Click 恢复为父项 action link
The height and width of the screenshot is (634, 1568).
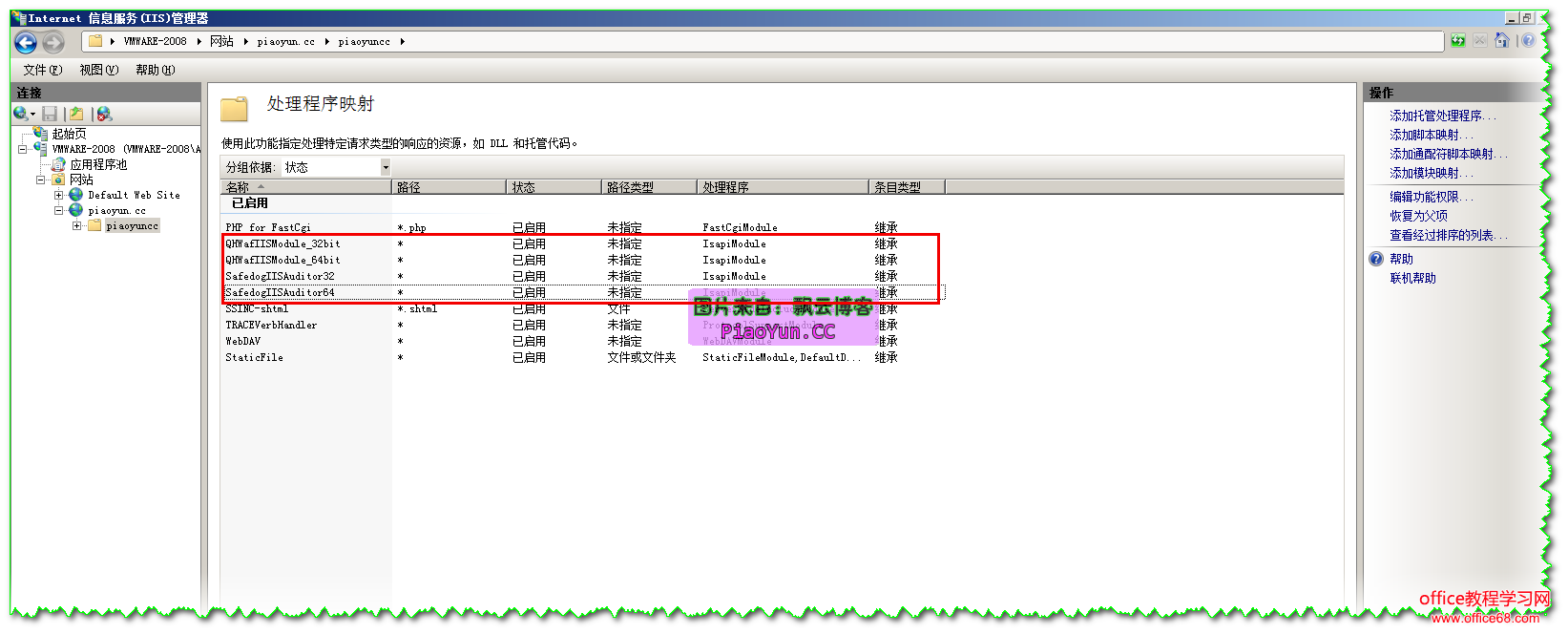coord(1418,216)
